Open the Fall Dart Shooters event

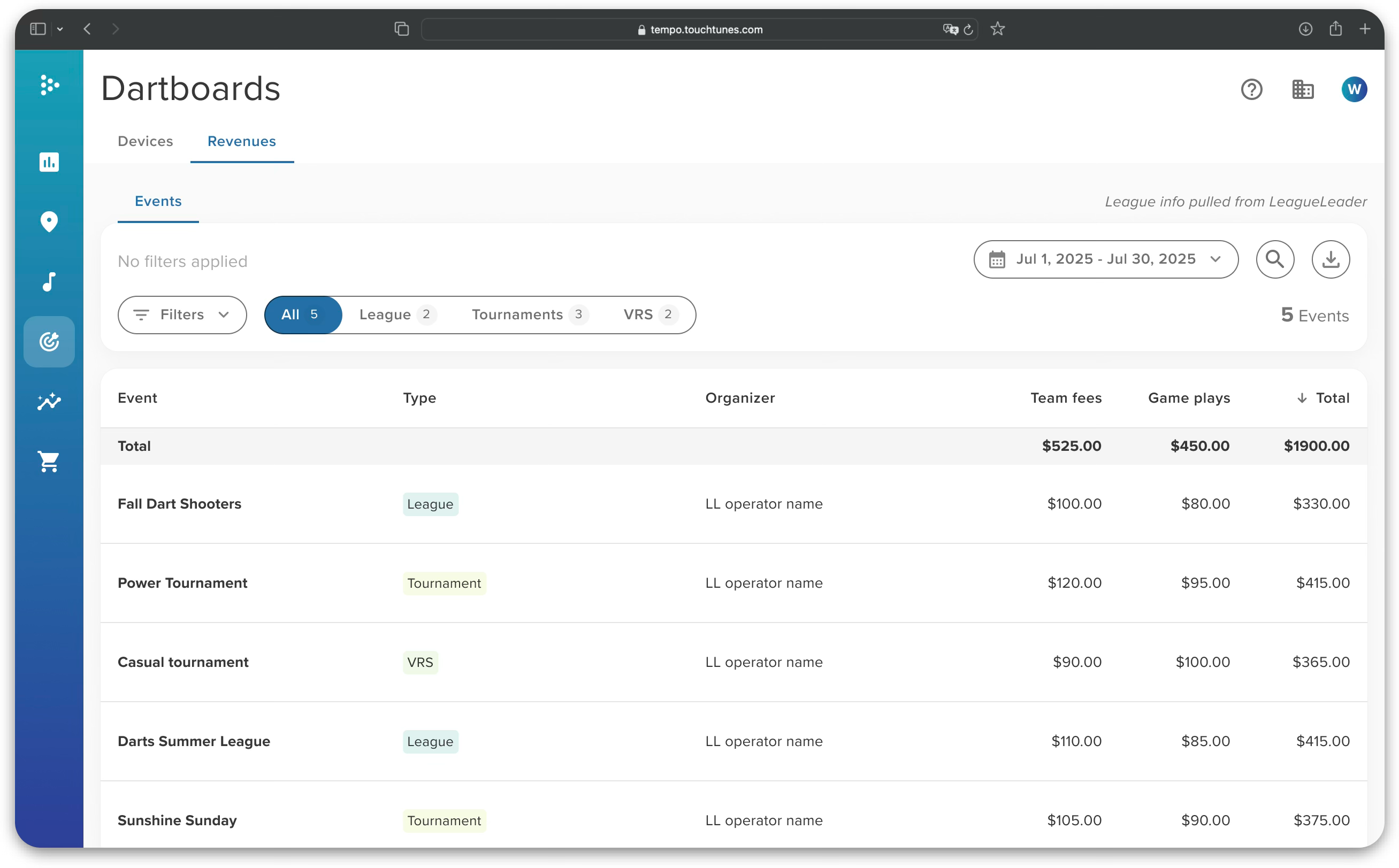pyautogui.click(x=179, y=503)
